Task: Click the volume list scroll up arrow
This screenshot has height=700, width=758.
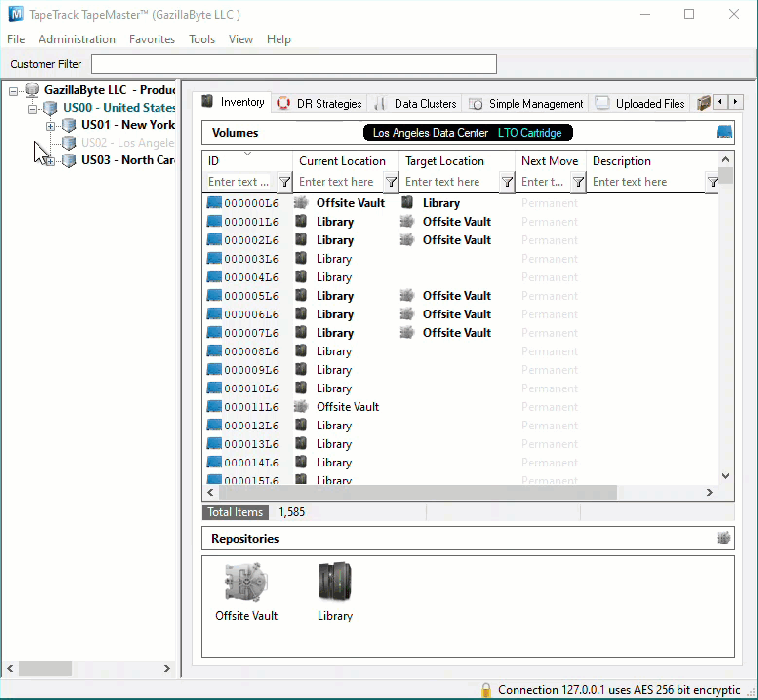Action: click(725, 159)
